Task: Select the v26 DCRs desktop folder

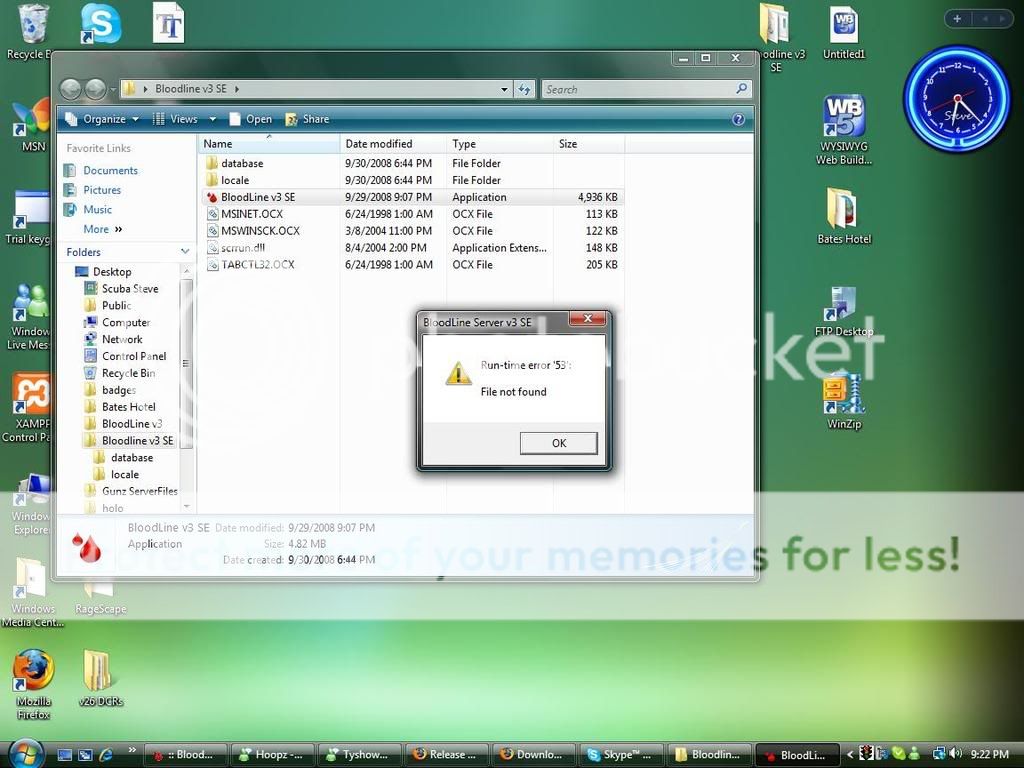Action: pos(100,679)
